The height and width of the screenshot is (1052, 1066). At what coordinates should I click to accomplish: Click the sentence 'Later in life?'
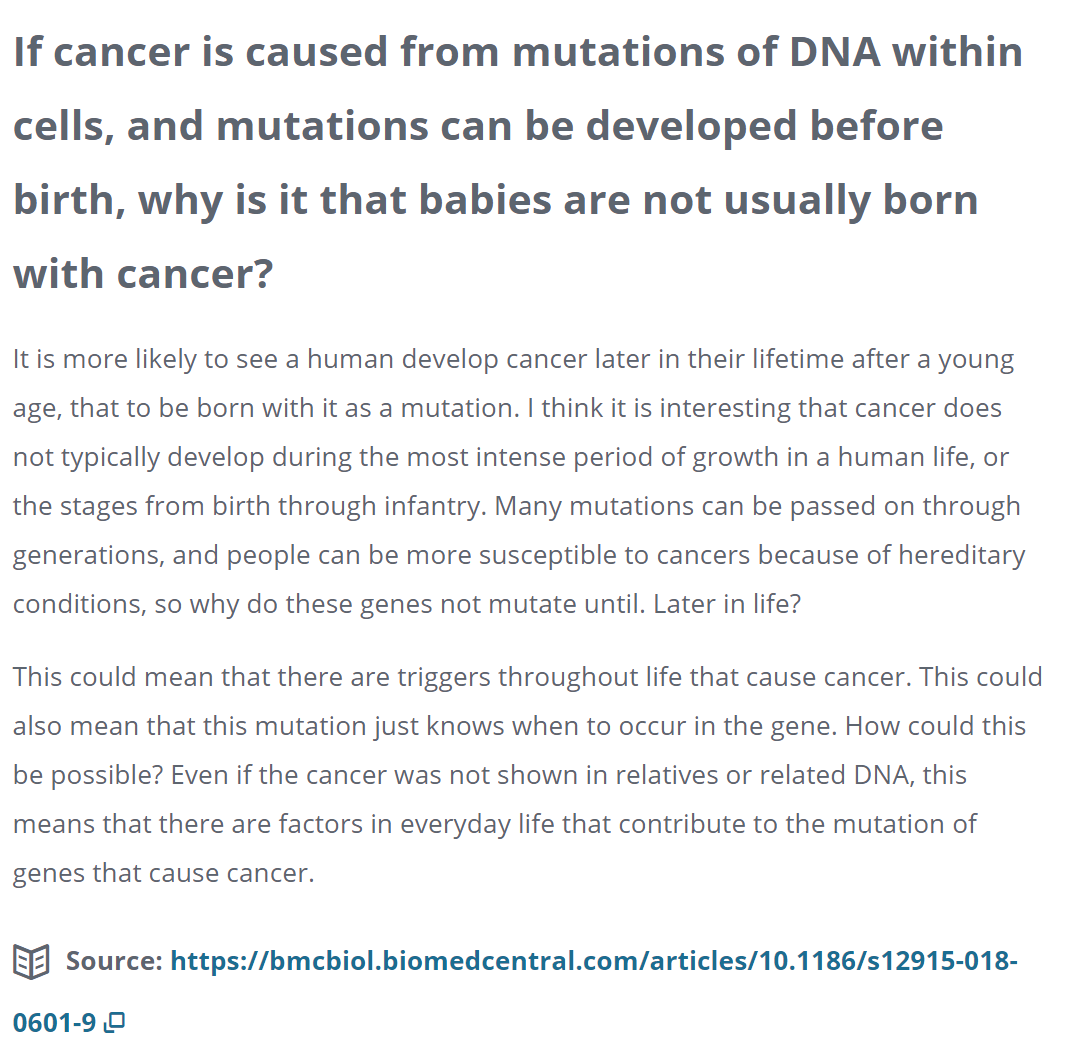[x=727, y=604]
